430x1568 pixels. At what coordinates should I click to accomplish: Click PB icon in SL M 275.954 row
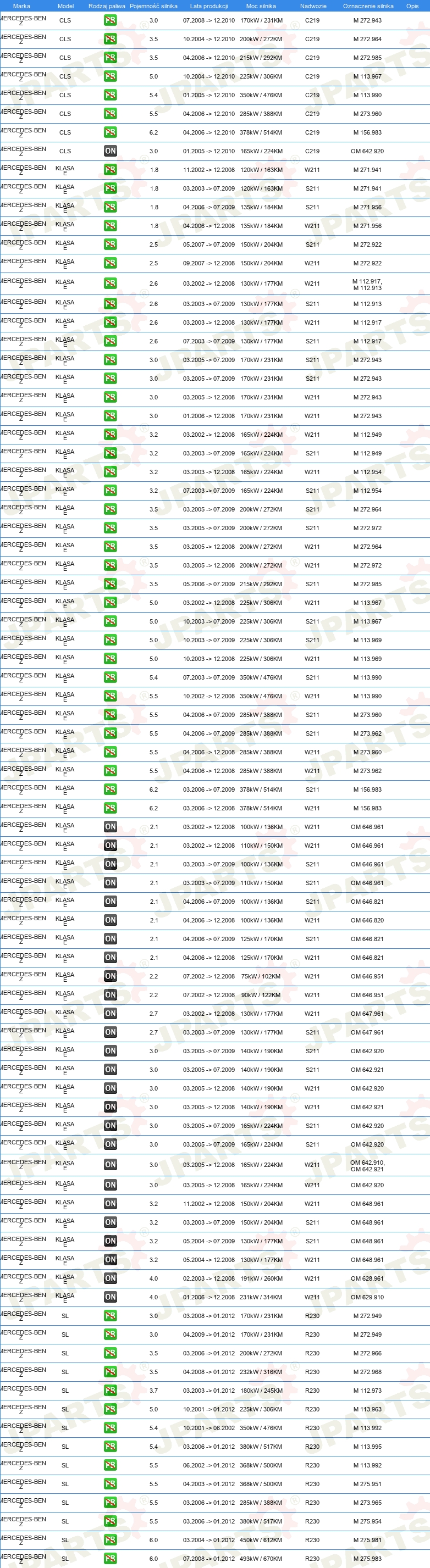click(110, 1521)
